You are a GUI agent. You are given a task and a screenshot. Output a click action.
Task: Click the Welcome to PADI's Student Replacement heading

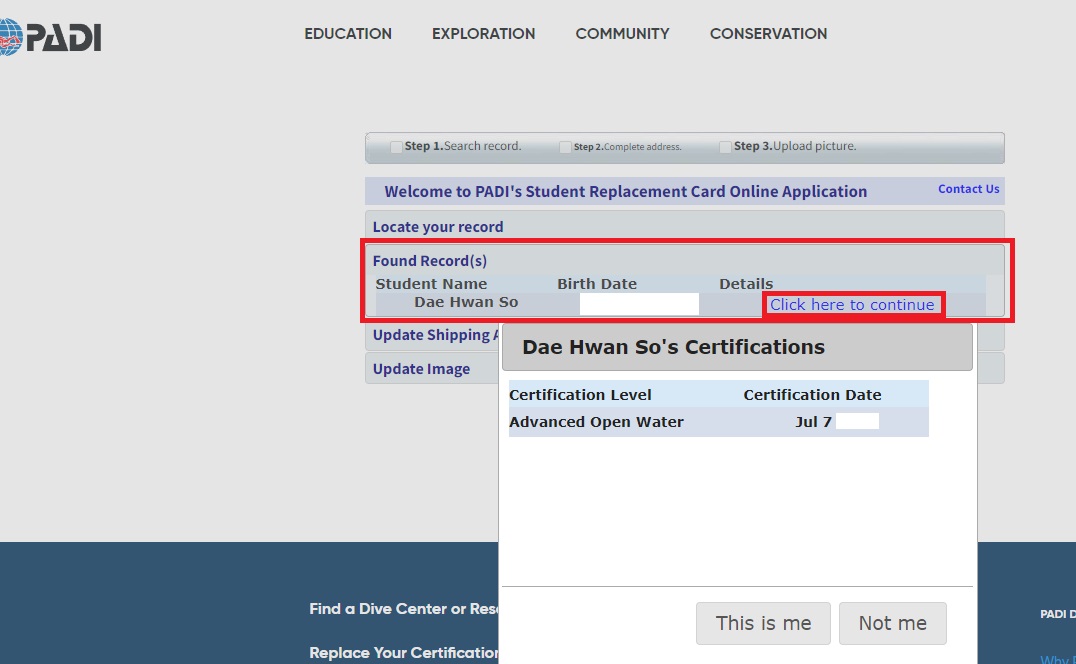625,191
